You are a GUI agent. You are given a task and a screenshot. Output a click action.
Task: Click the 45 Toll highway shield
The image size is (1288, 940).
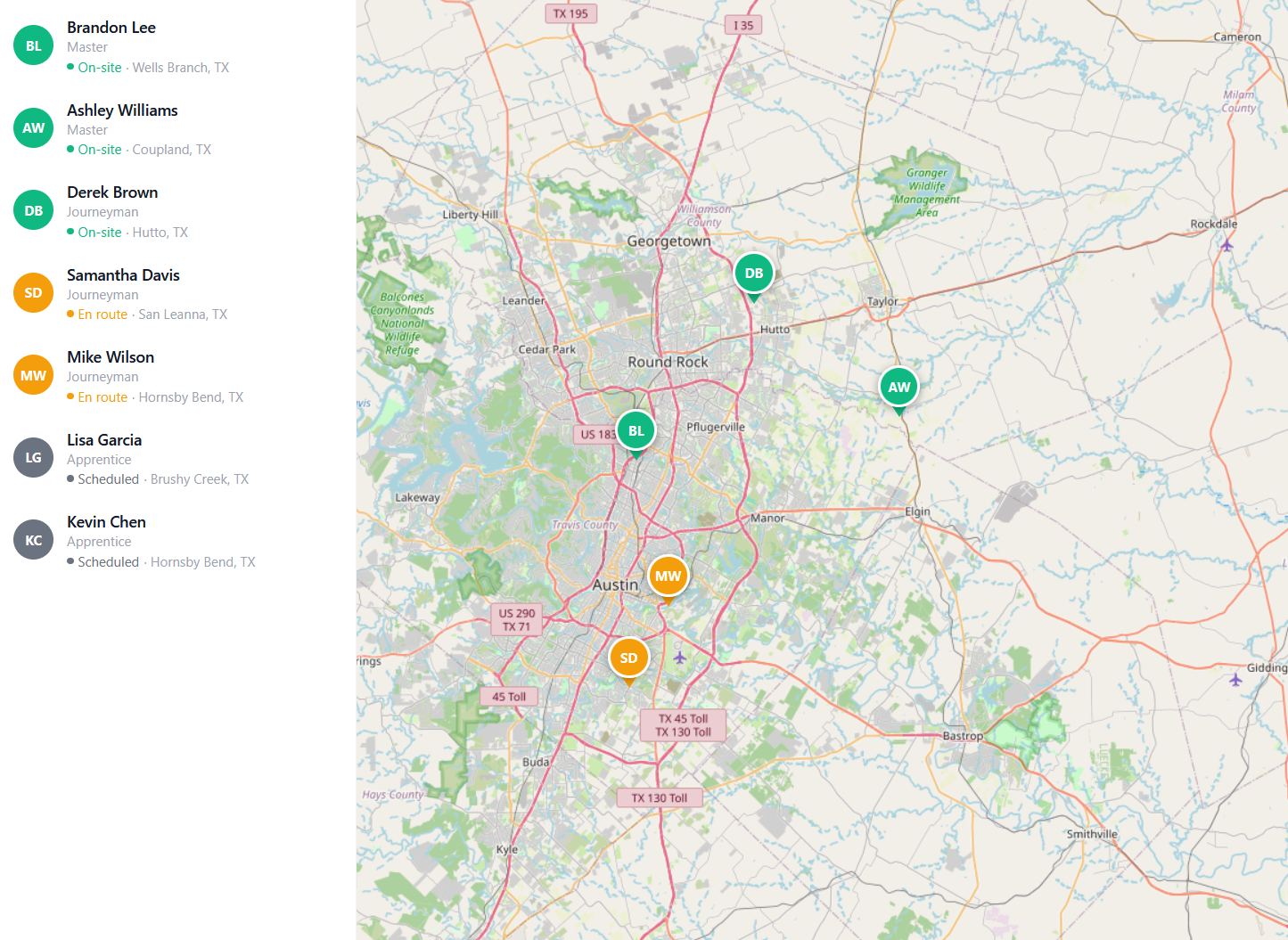point(509,697)
